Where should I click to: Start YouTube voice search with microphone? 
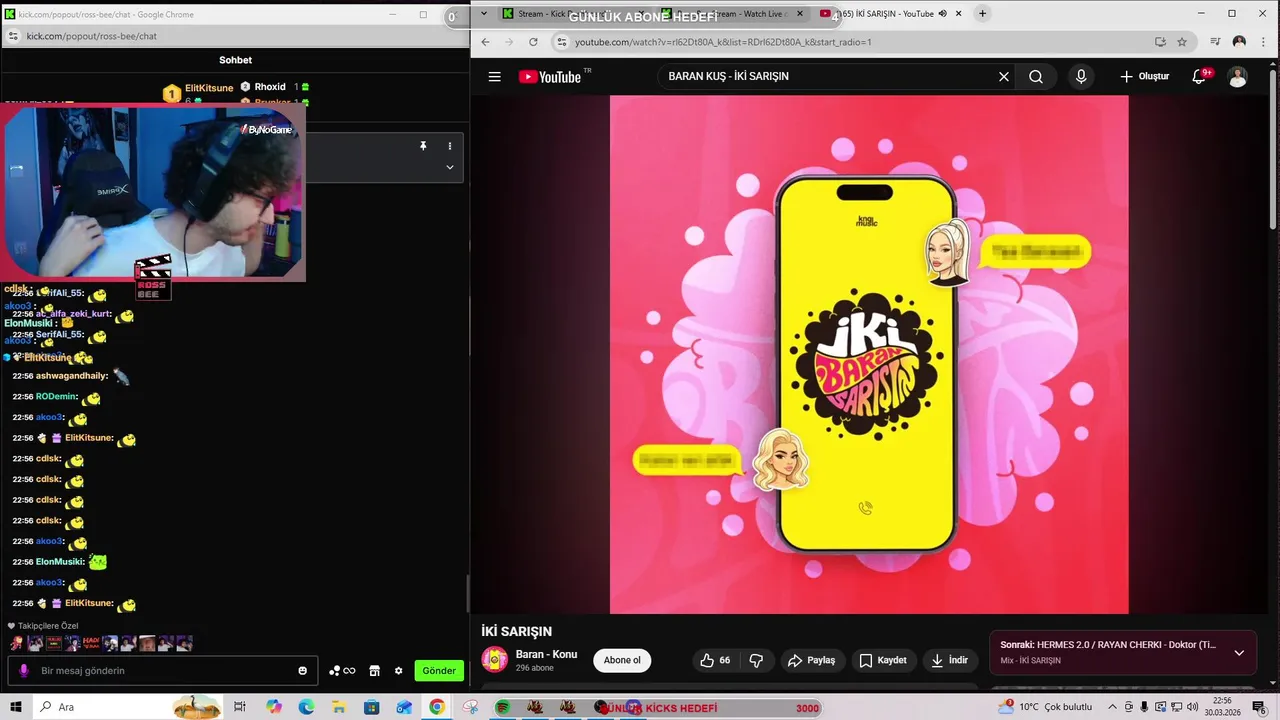click(x=1081, y=77)
